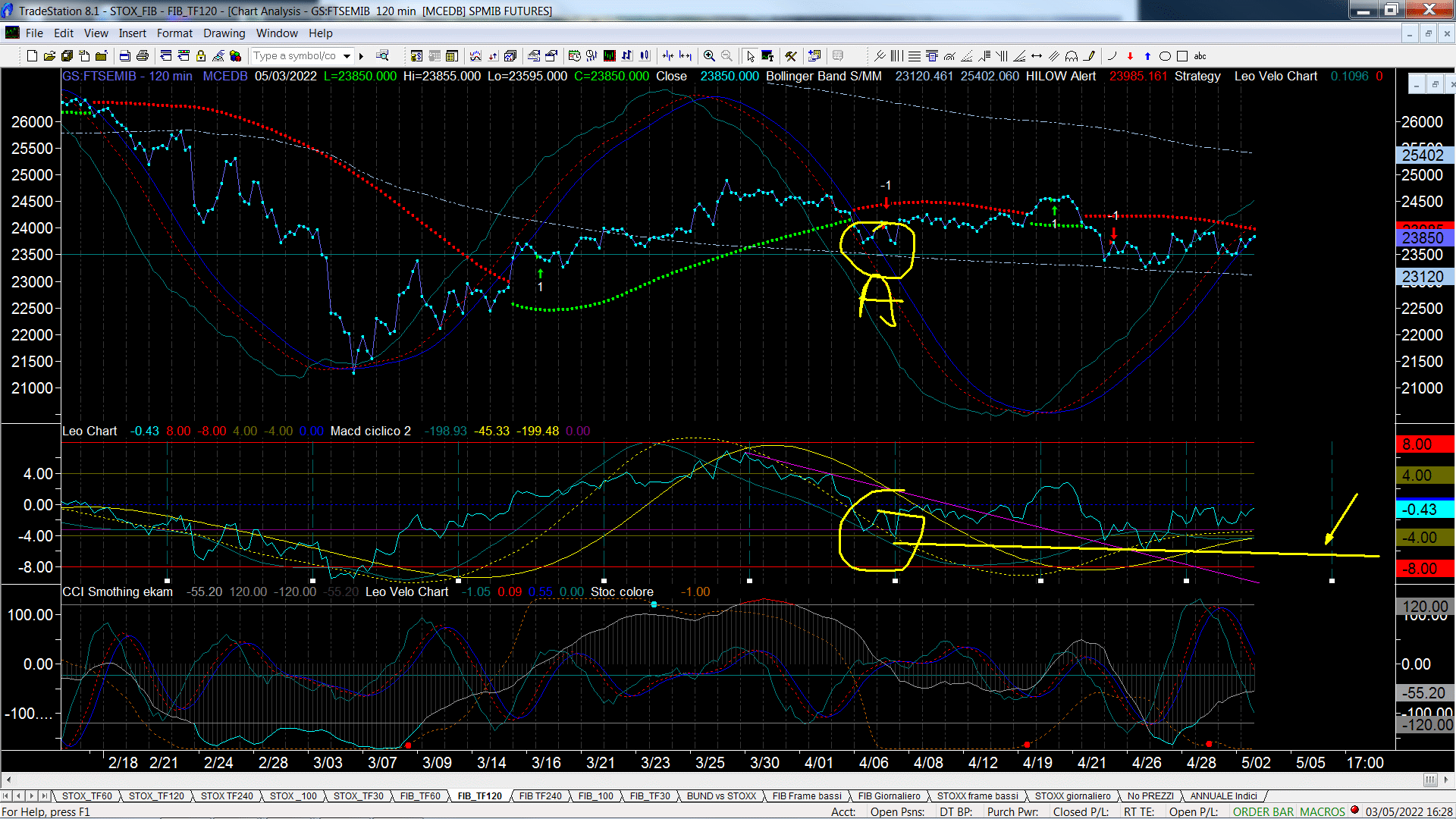Image resolution: width=1456 pixels, height=819 pixels.
Task: Select the text chart tool icon
Action: pos(767,56)
